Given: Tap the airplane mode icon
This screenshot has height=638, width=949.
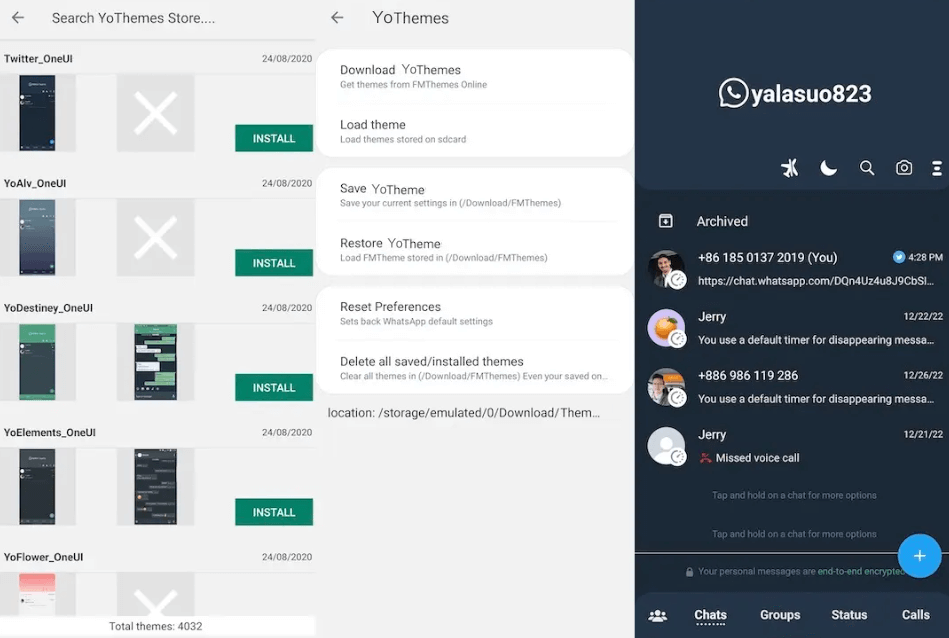Looking at the screenshot, I should tap(790, 168).
